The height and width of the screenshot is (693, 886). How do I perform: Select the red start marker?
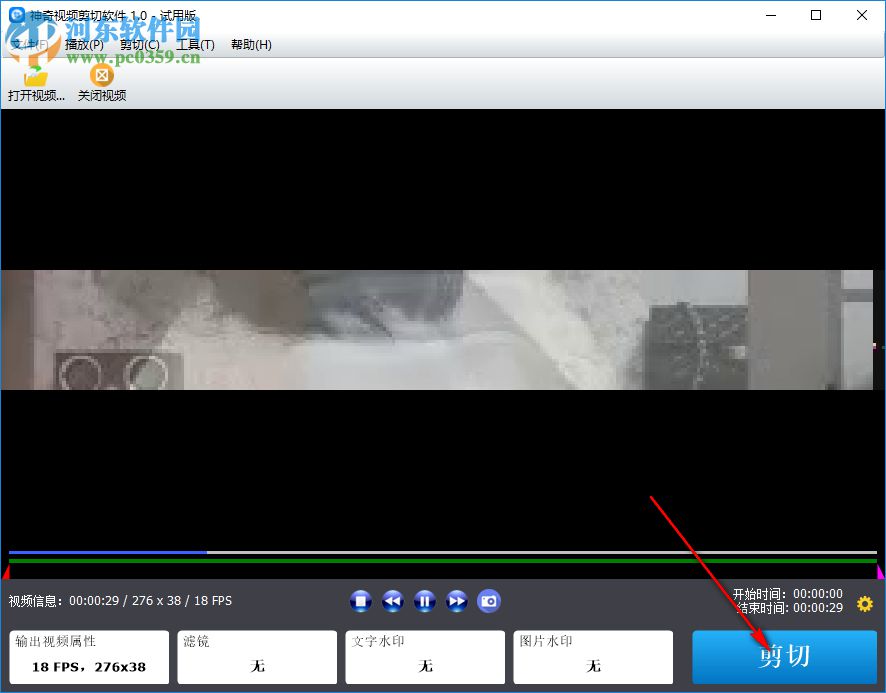point(6,571)
